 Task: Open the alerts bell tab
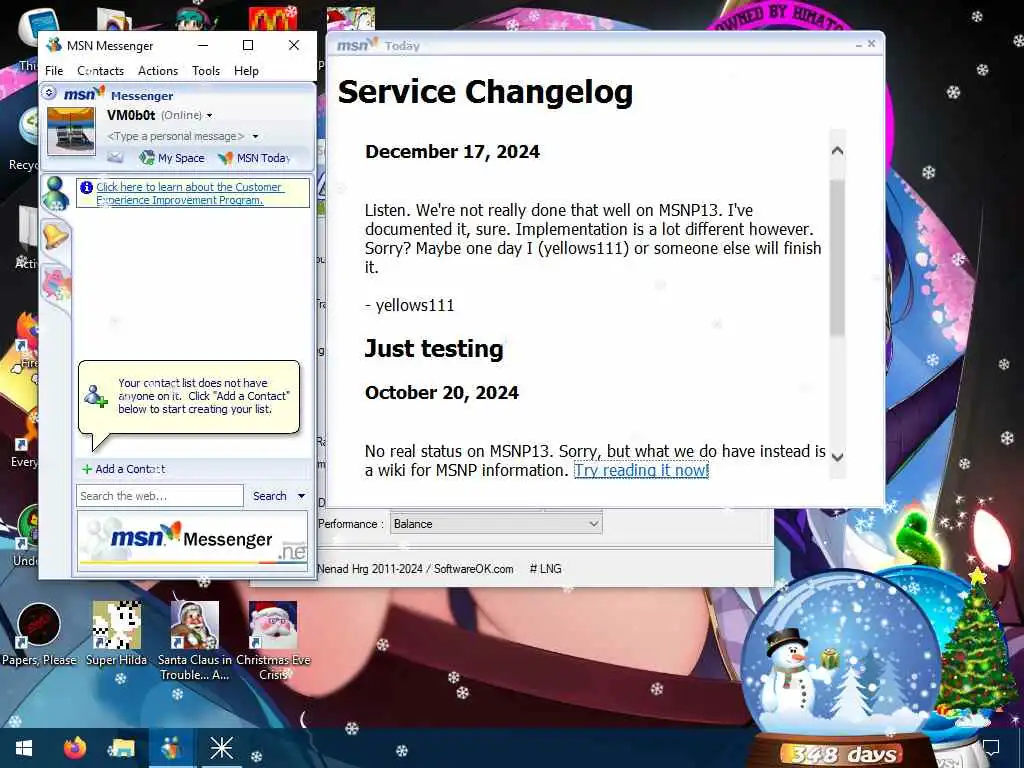(x=56, y=236)
